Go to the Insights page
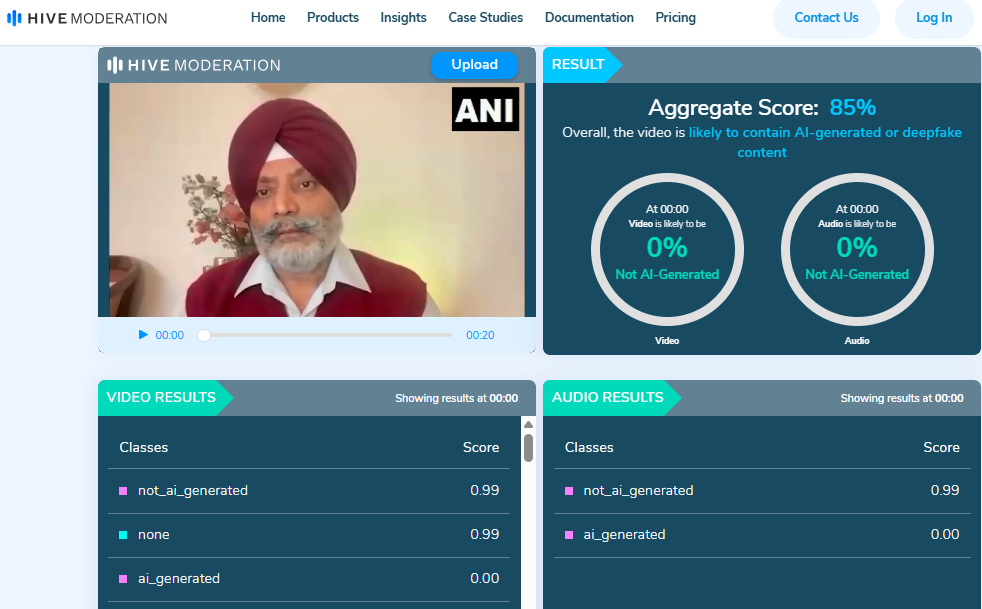This screenshot has height=609, width=982. pos(403,18)
